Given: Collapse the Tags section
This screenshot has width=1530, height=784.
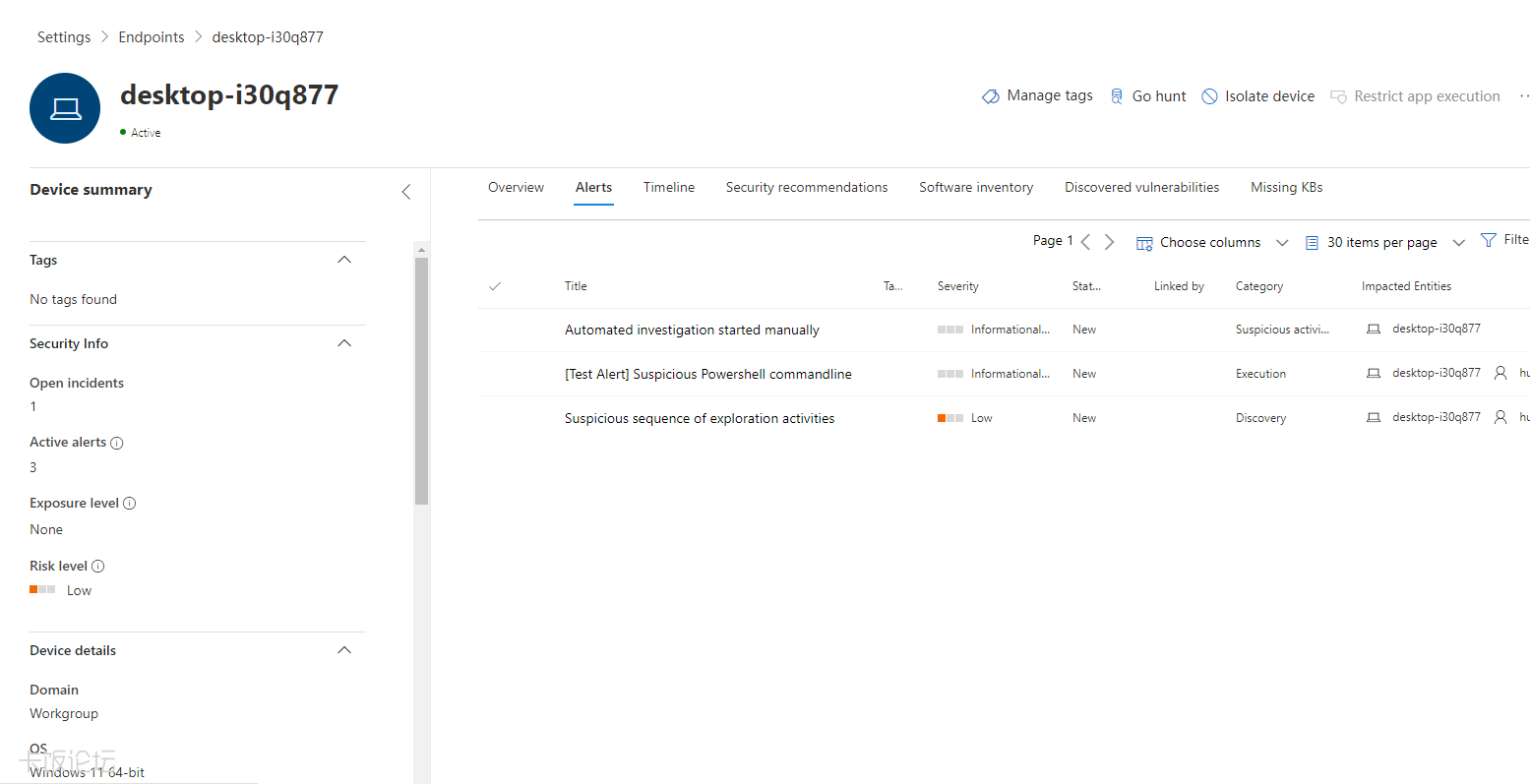Looking at the screenshot, I should tap(344, 260).
